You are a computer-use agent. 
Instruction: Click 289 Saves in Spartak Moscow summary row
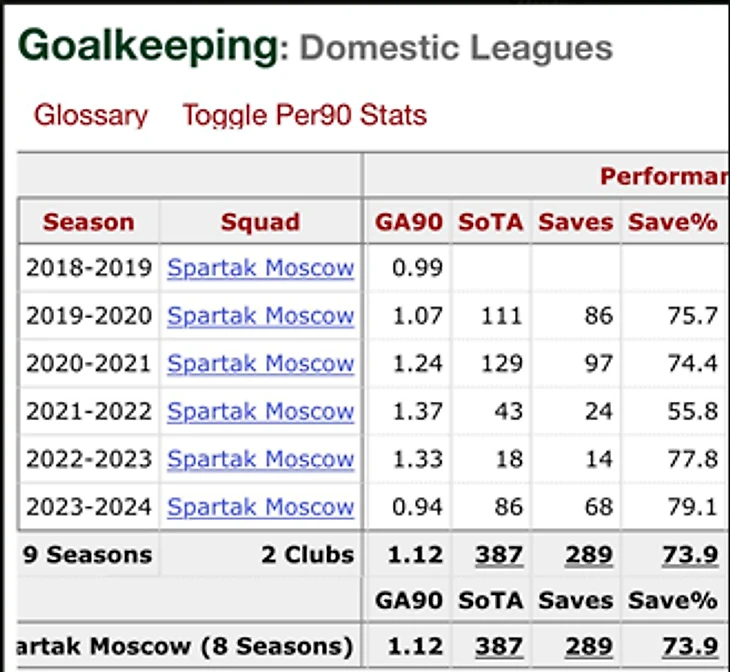(589, 646)
